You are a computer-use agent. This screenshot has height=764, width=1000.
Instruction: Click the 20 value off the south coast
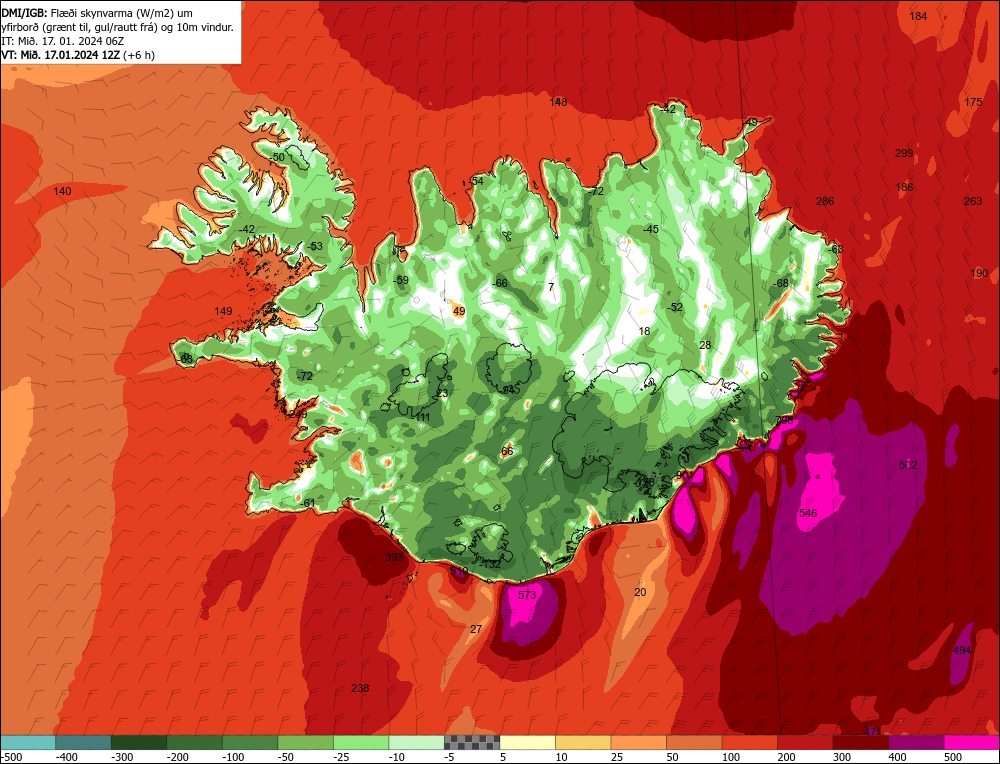pyautogui.click(x=640, y=592)
